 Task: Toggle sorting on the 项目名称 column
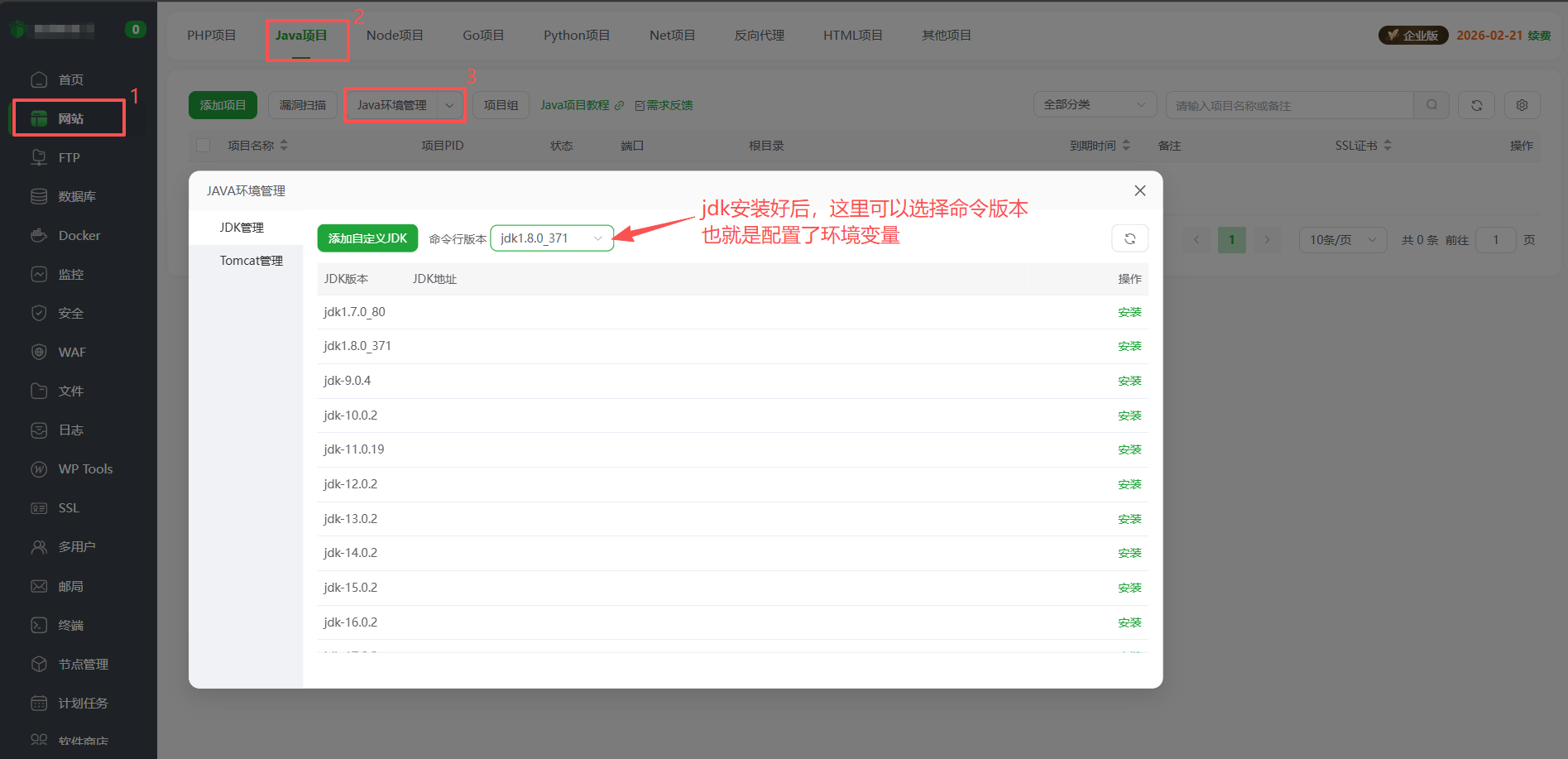pos(283,145)
